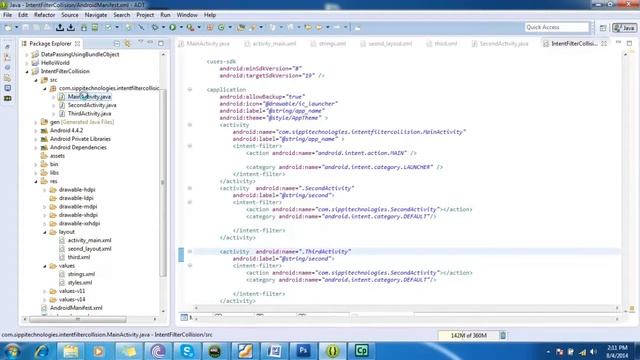This screenshot has width=640, height=360.
Task: Click the Debug bug toolbar icon
Action: (155, 27)
